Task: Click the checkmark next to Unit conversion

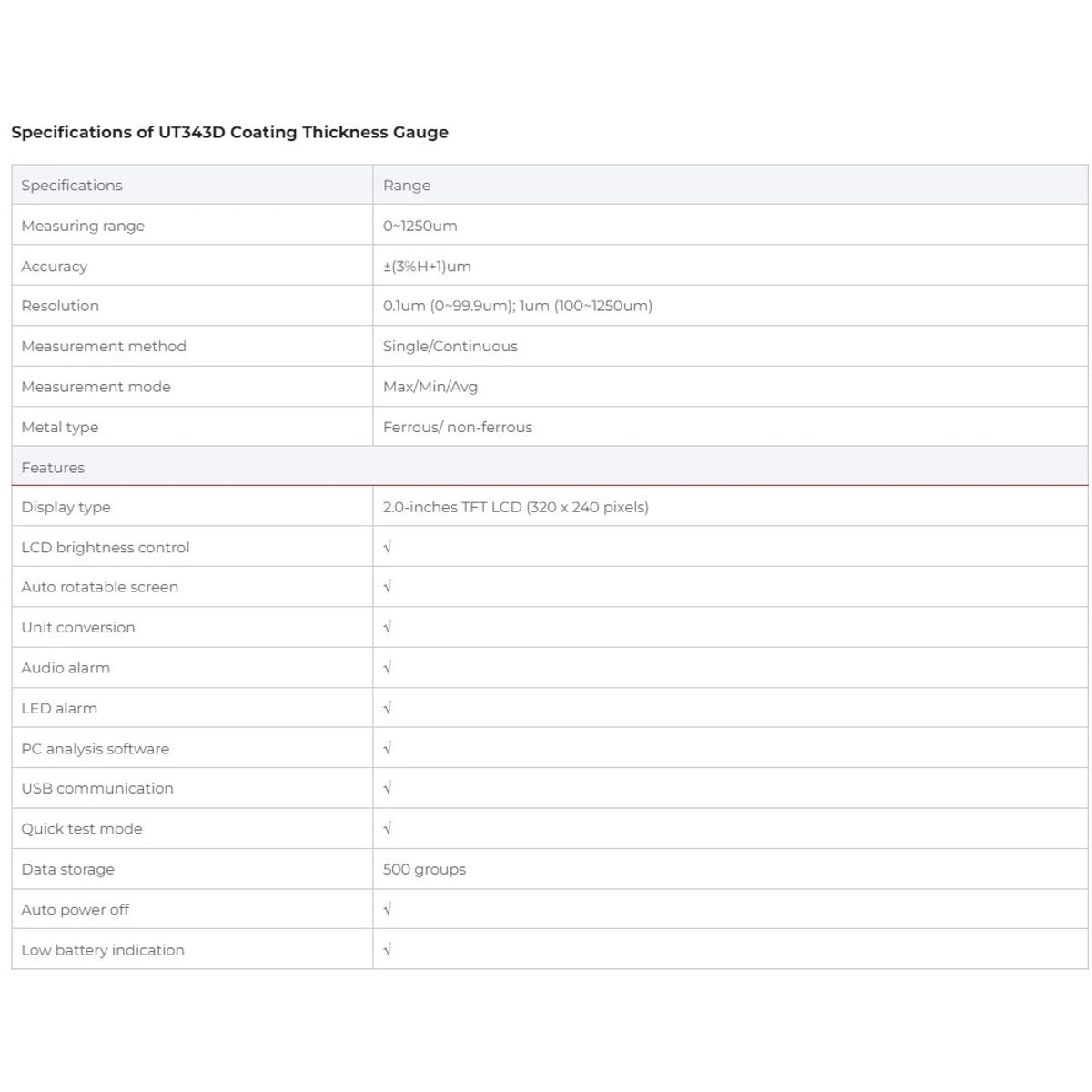Action: click(388, 627)
